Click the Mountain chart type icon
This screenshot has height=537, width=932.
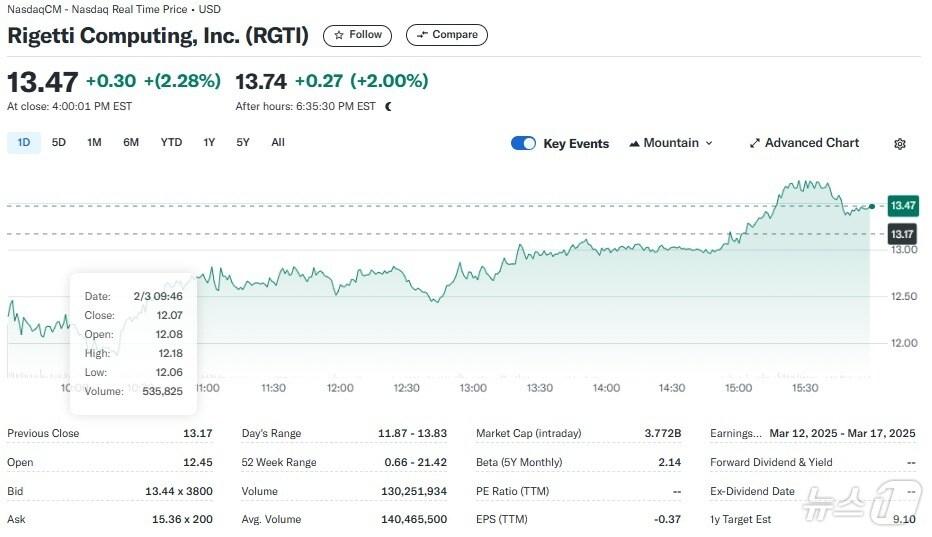[x=634, y=144]
